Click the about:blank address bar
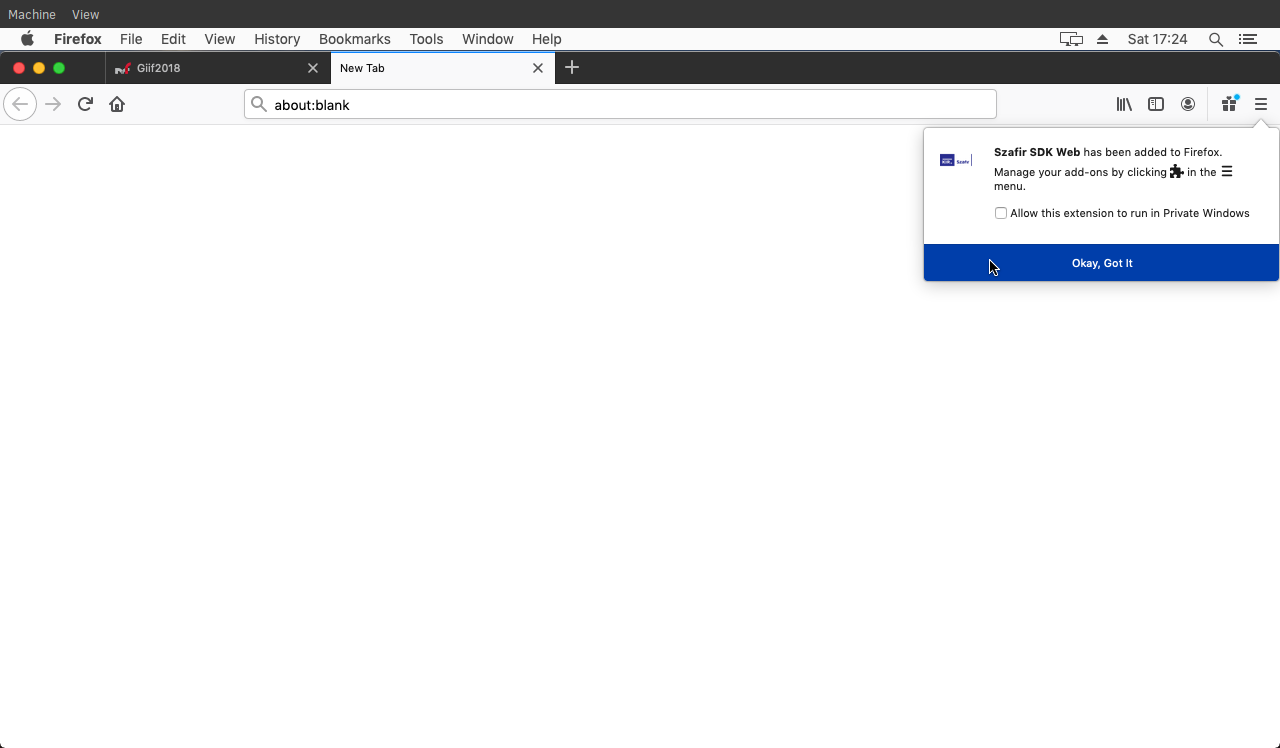This screenshot has height=748, width=1280. click(x=620, y=104)
